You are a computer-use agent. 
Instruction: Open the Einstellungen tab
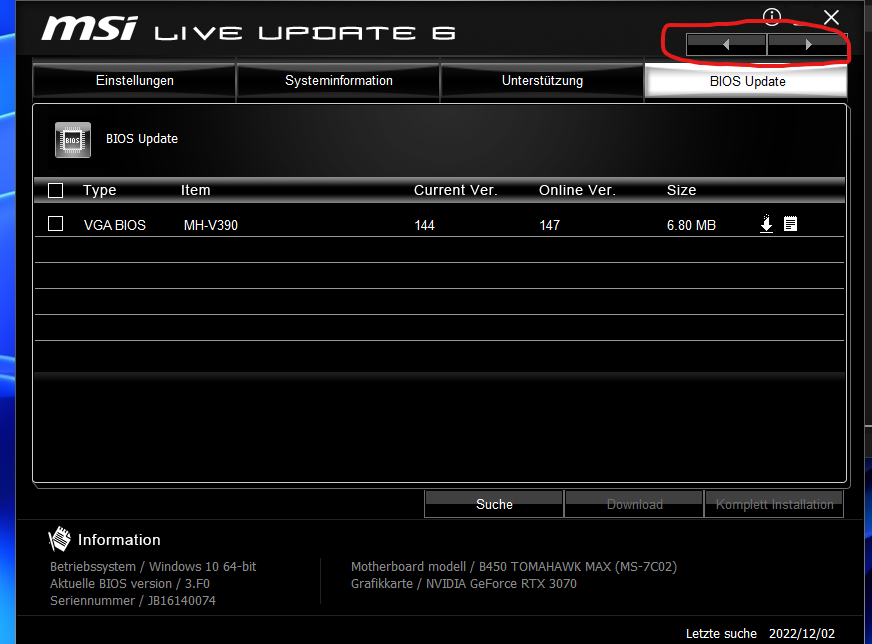(x=135, y=81)
